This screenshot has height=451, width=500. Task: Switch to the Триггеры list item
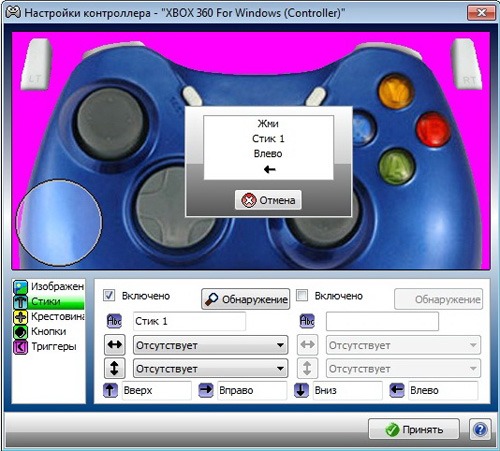tap(49, 347)
